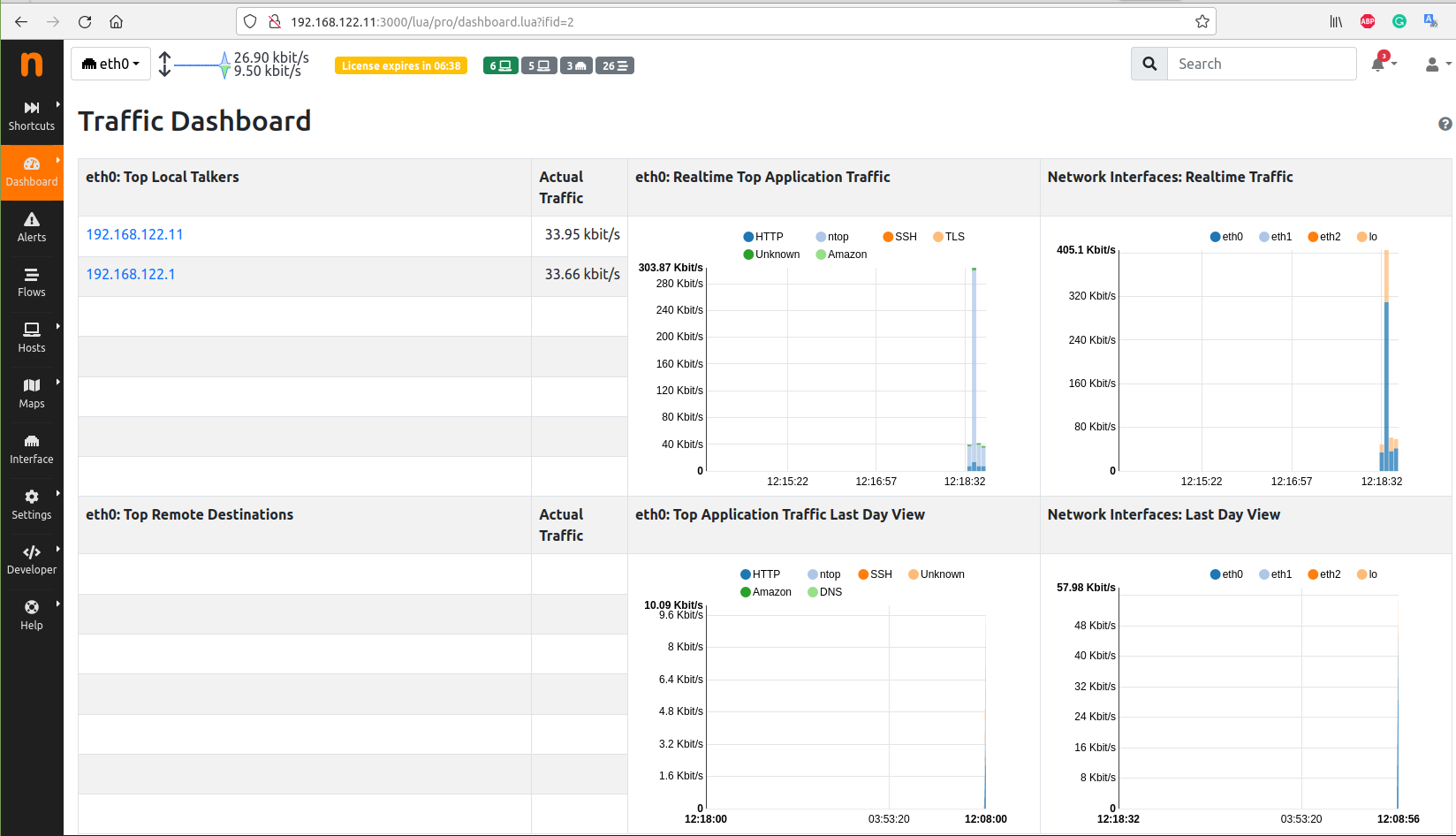The image size is (1456, 836).
Task: Click in the Search input field
Action: [x=1261, y=64]
